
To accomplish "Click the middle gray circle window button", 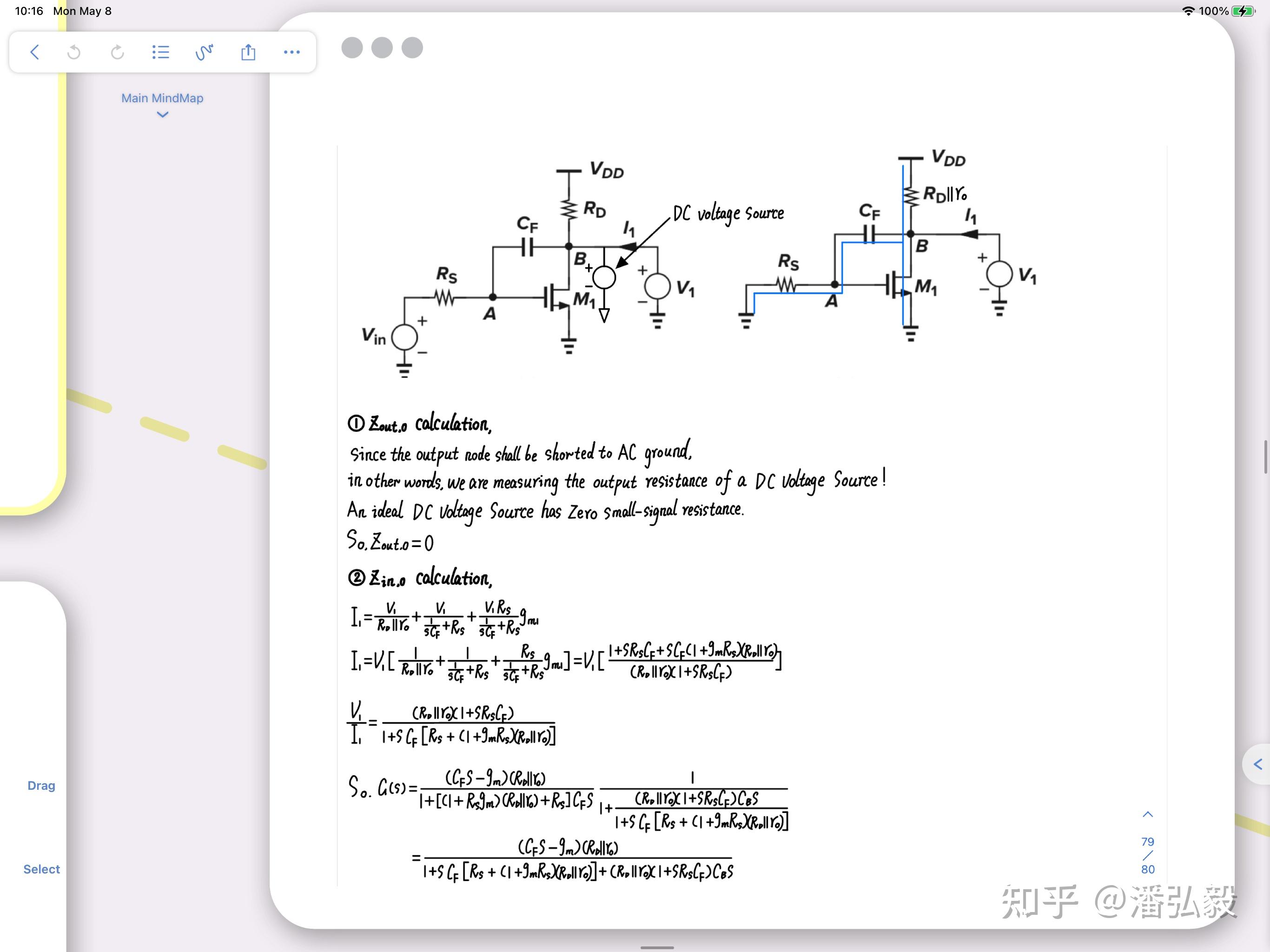I will (x=382, y=48).
